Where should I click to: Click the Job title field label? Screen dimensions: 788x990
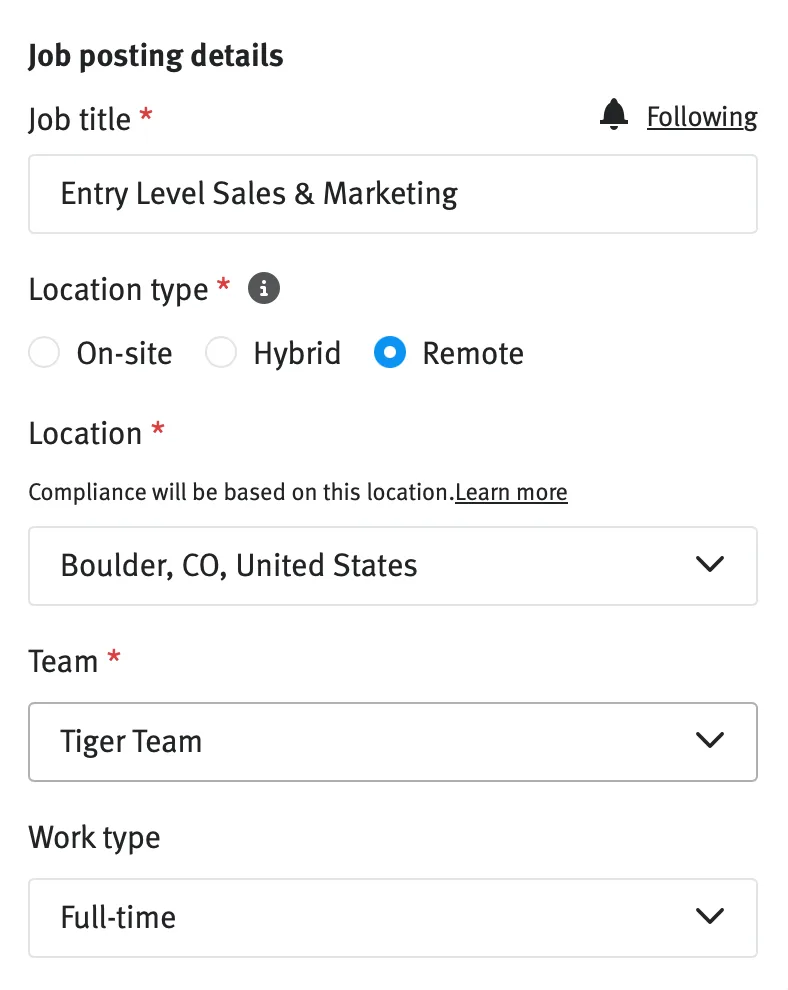pos(80,119)
